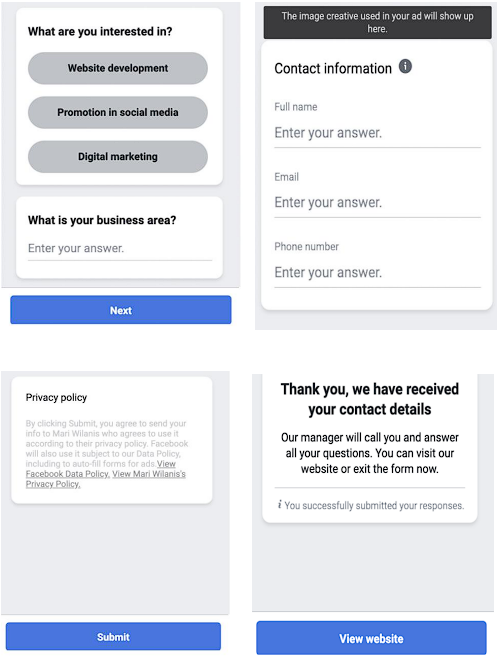The width and height of the screenshot is (497, 656).
Task: Click the Contact information heading
Action: (333, 68)
